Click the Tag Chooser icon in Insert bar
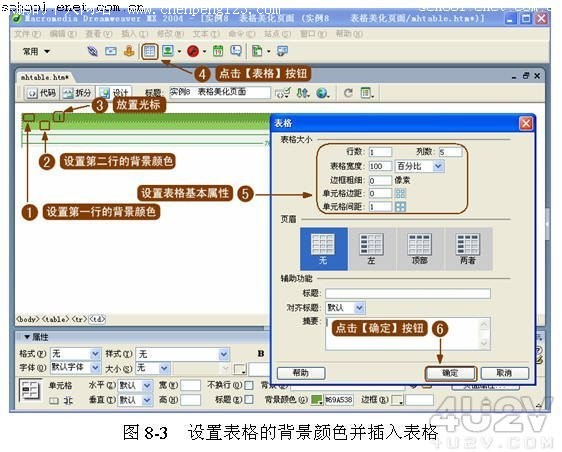Screen dimensions: 562x452 pos(282,51)
